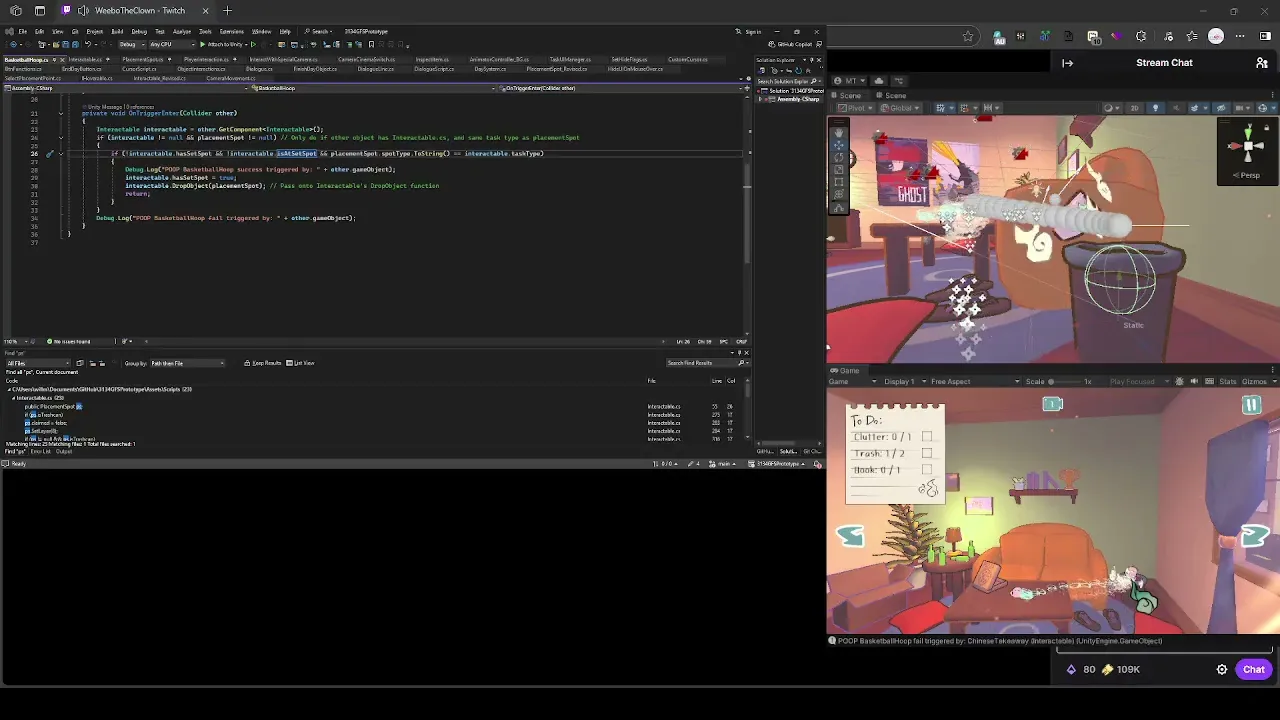Screen dimensions: 1280x720
Task: Collapse the Interactable.cs results node
Action: pyautogui.click(x=14, y=398)
